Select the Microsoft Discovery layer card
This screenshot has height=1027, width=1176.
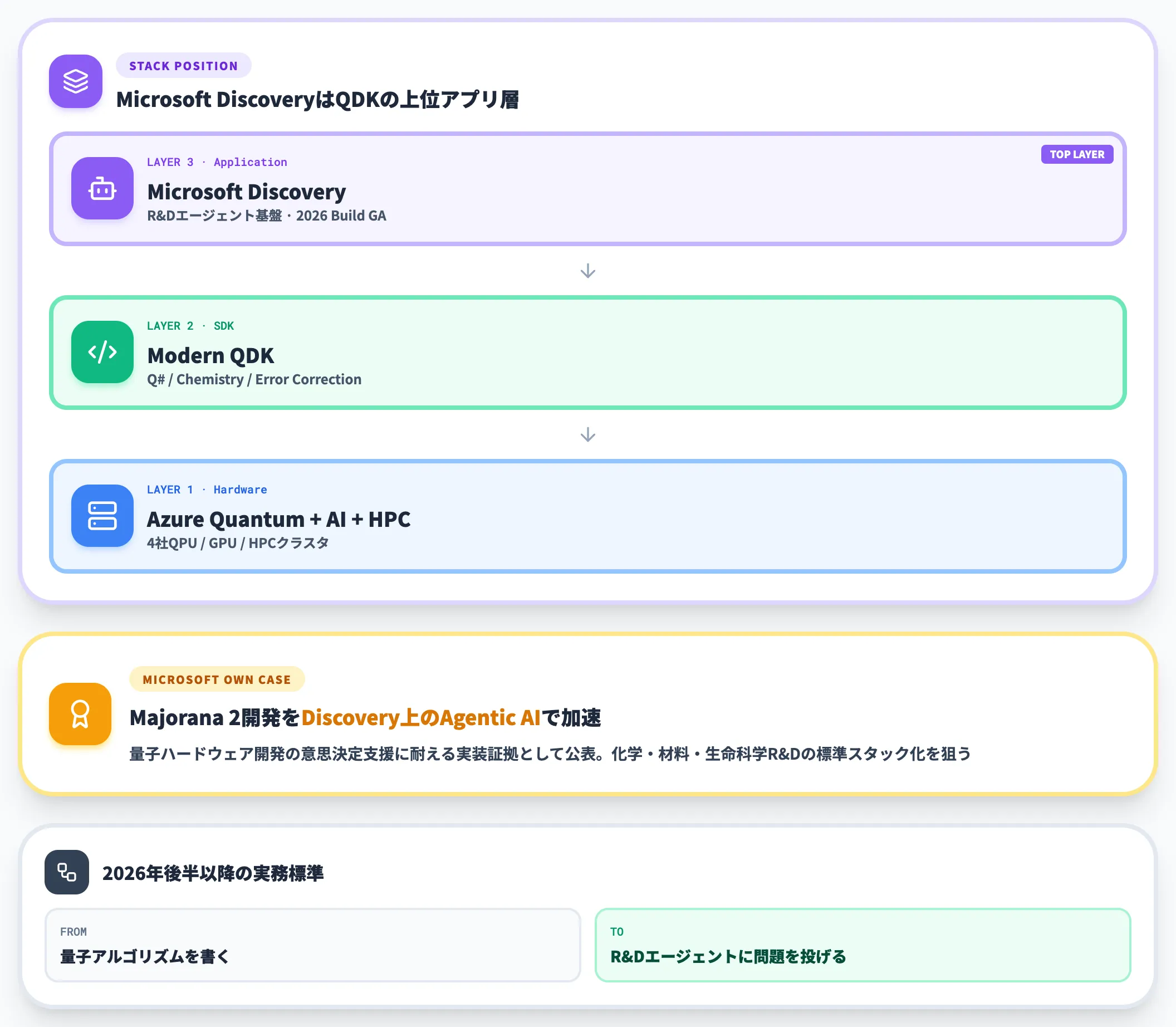pos(587,189)
